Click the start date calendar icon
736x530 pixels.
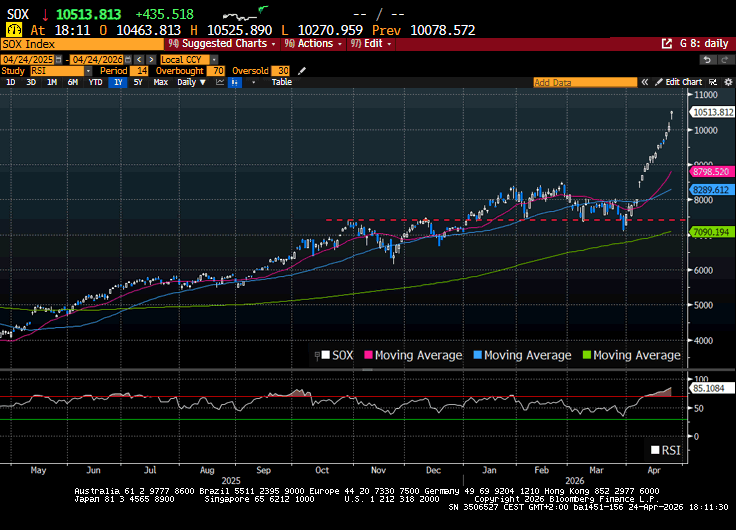point(60,59)
